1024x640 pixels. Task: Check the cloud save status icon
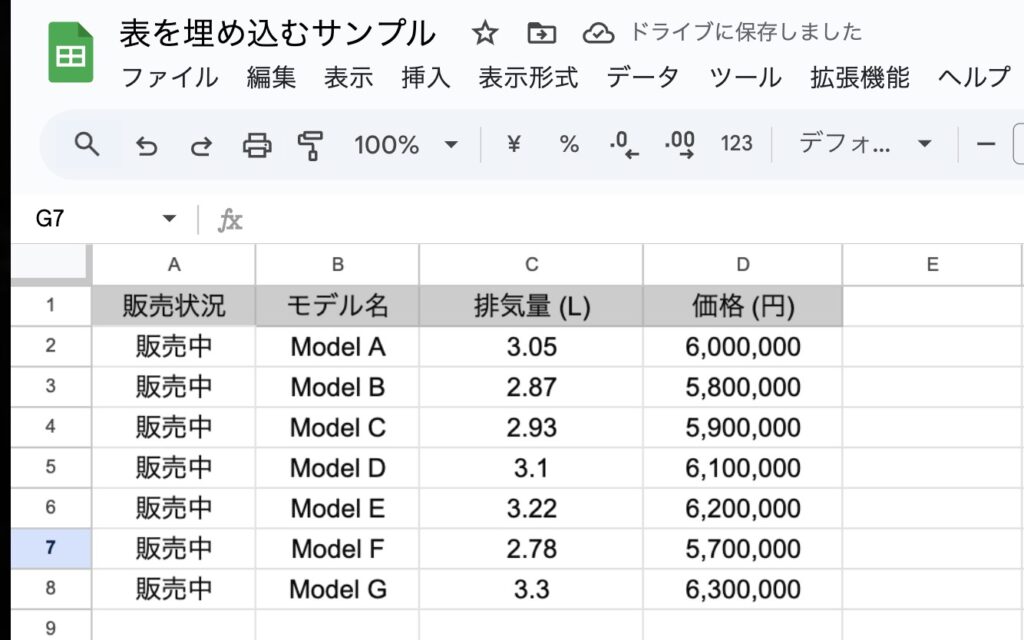coord(598,33)
